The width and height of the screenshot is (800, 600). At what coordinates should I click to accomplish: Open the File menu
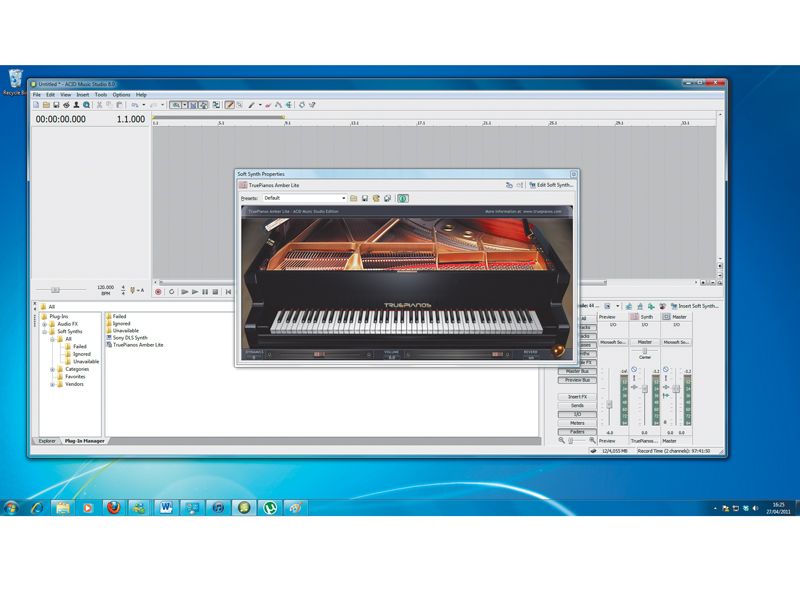tap(37, 95)
